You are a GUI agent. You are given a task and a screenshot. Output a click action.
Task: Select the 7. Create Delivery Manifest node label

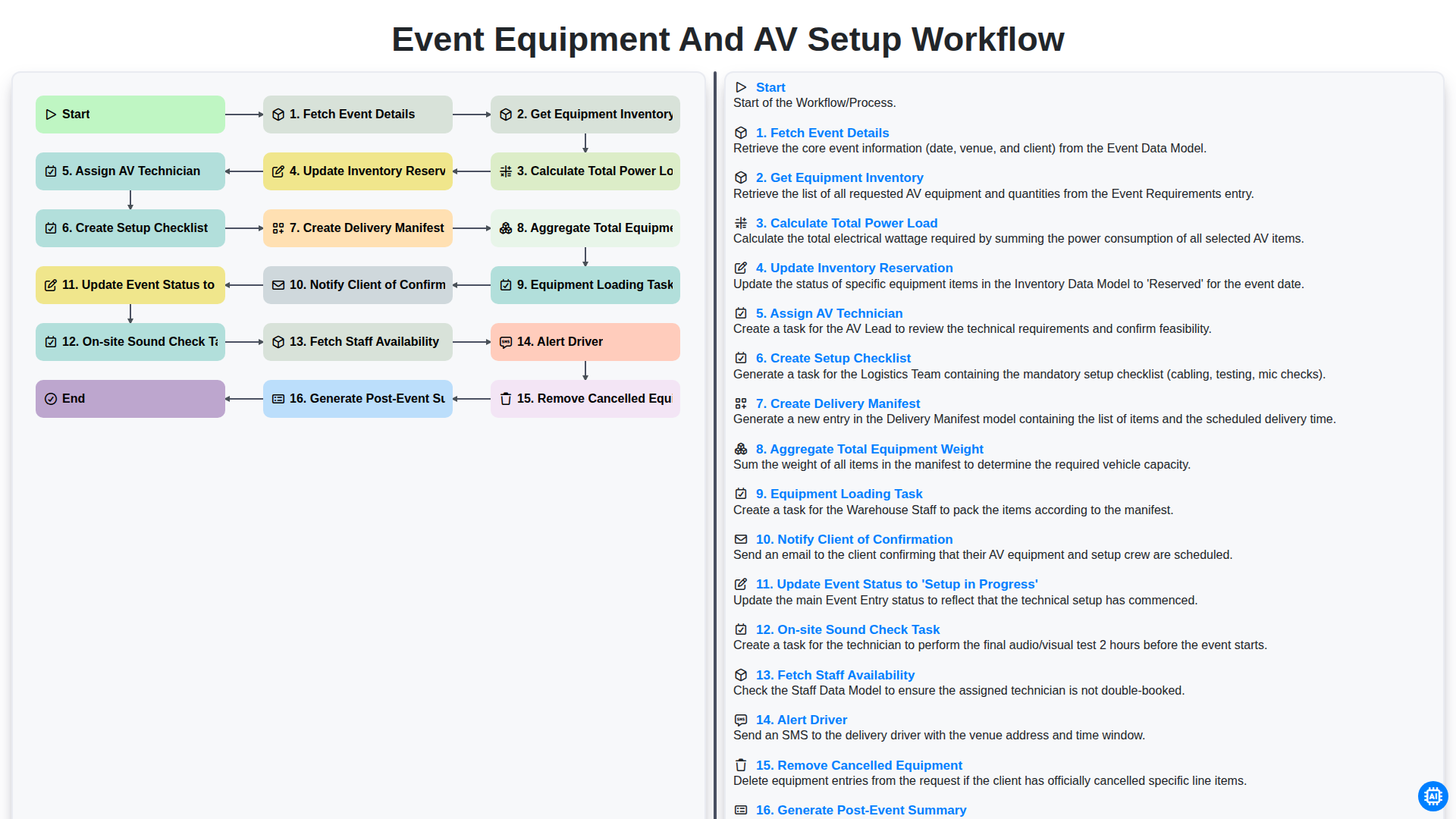coord(367,228)
